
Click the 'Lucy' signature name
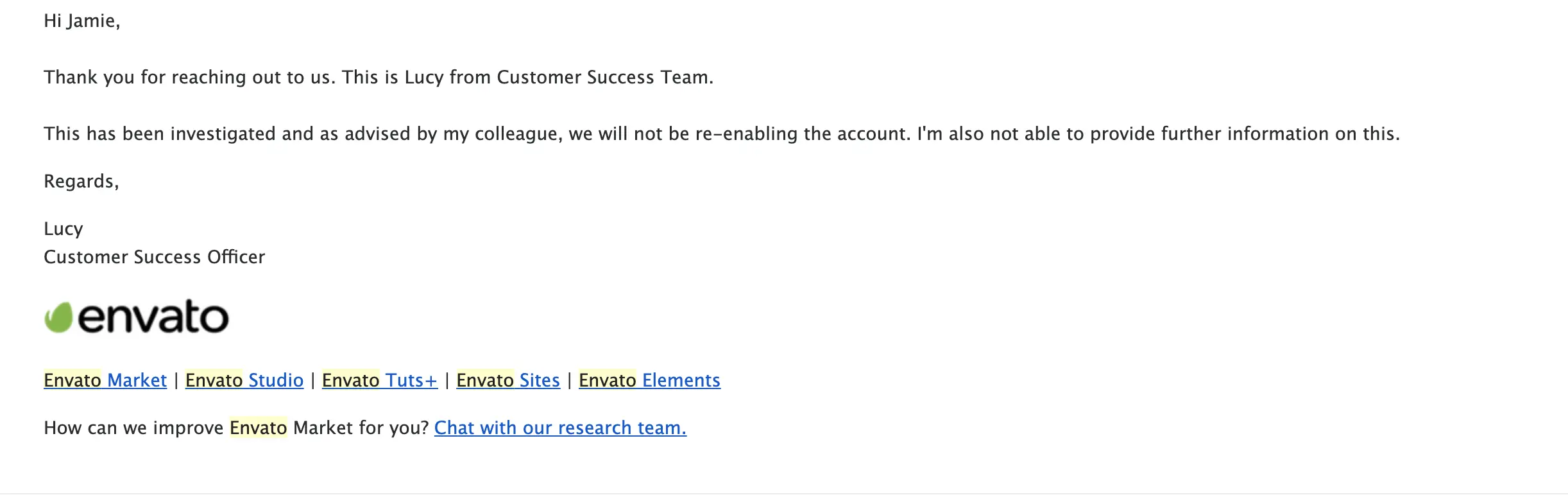64,229
